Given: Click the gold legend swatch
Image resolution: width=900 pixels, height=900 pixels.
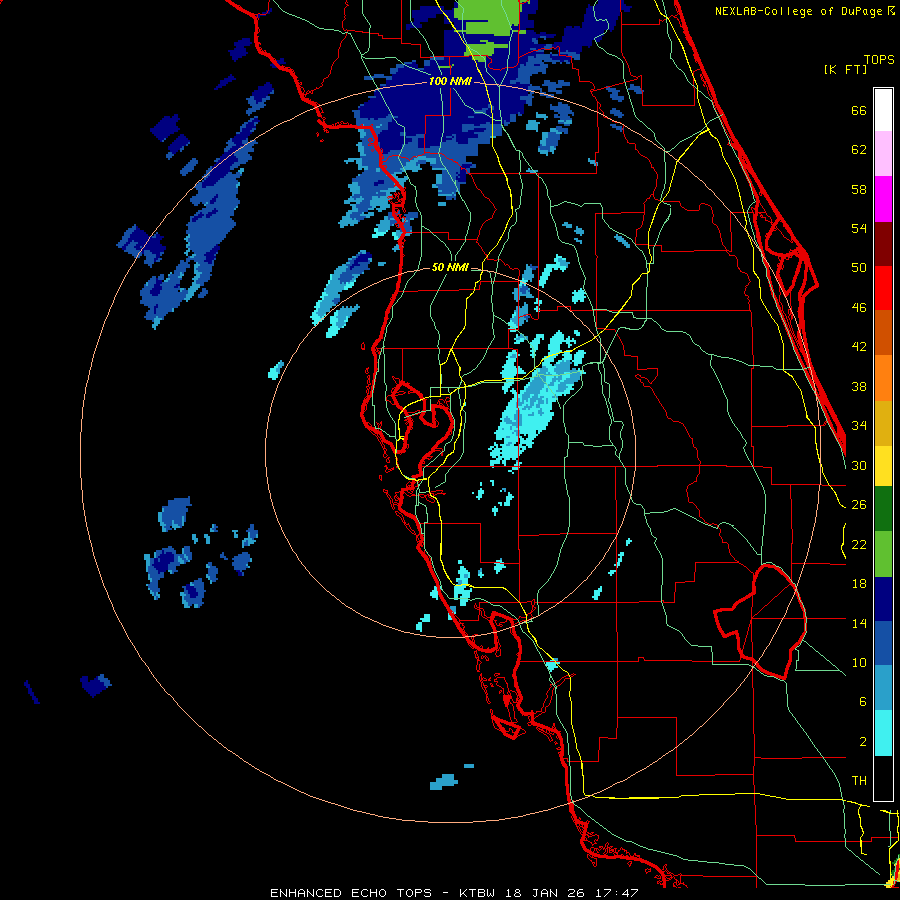Looking at the screenshot, I should [x=883, y=424].
